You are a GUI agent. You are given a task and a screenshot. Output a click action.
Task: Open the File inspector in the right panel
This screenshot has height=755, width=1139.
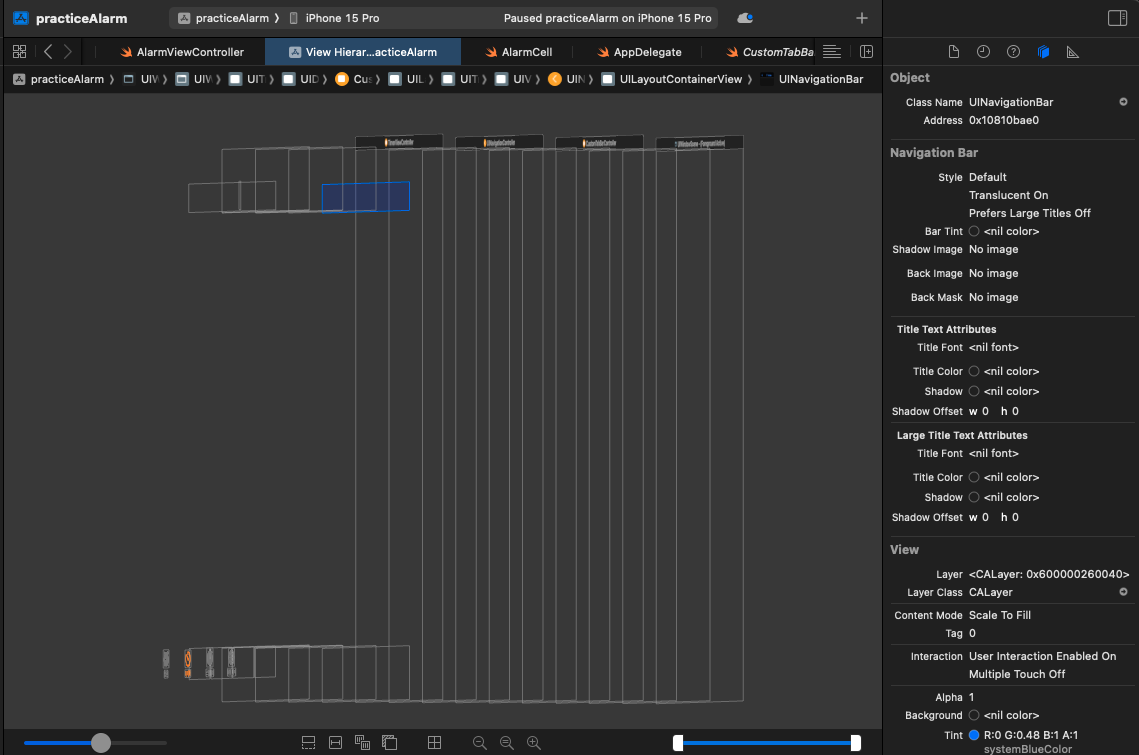(x=953, y=51)
